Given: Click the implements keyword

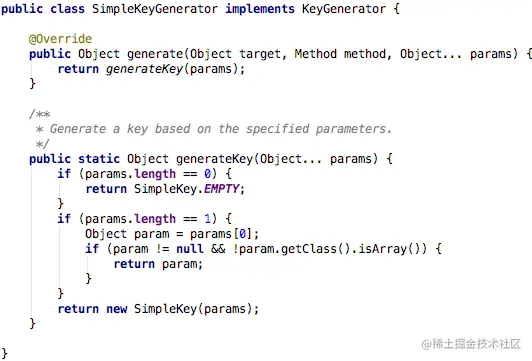Looking at the screenshot, I should coord(260,8).
